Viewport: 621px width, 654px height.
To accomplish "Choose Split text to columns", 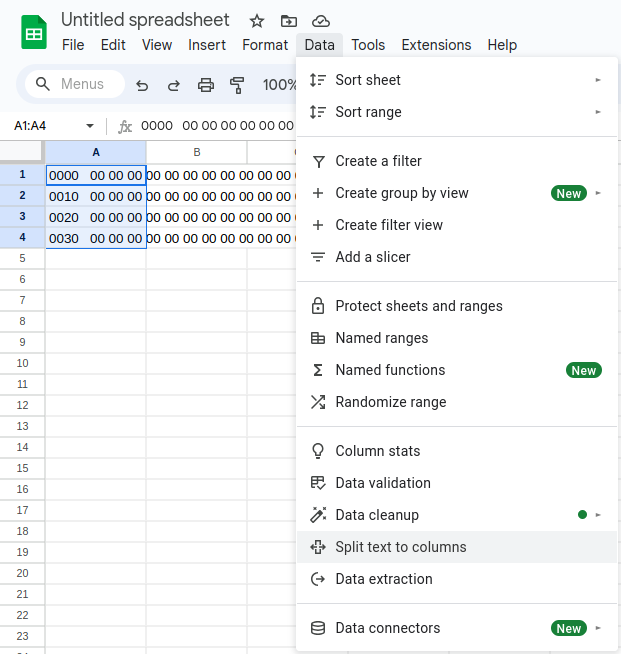I will click(x=457, y=547).
